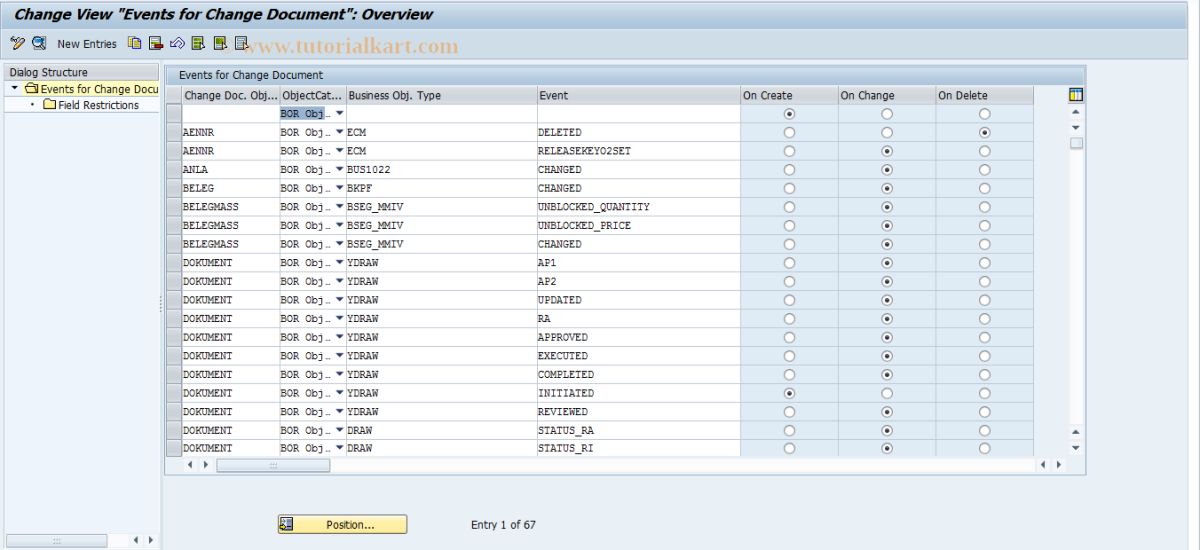Select Events for Change Document tree node

99,89
